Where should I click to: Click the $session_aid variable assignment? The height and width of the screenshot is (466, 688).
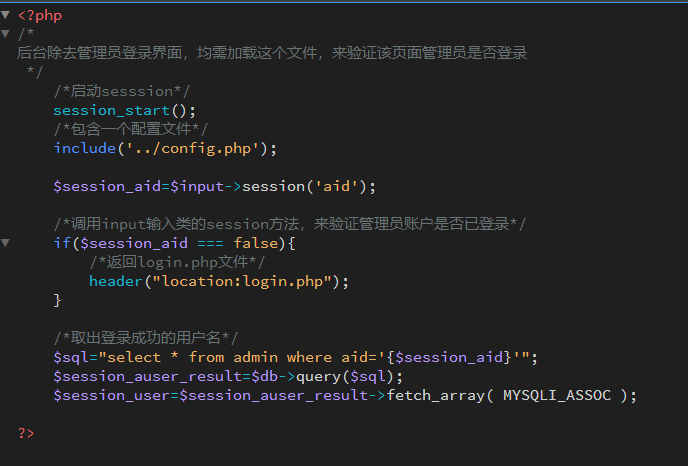click(107, 186)
